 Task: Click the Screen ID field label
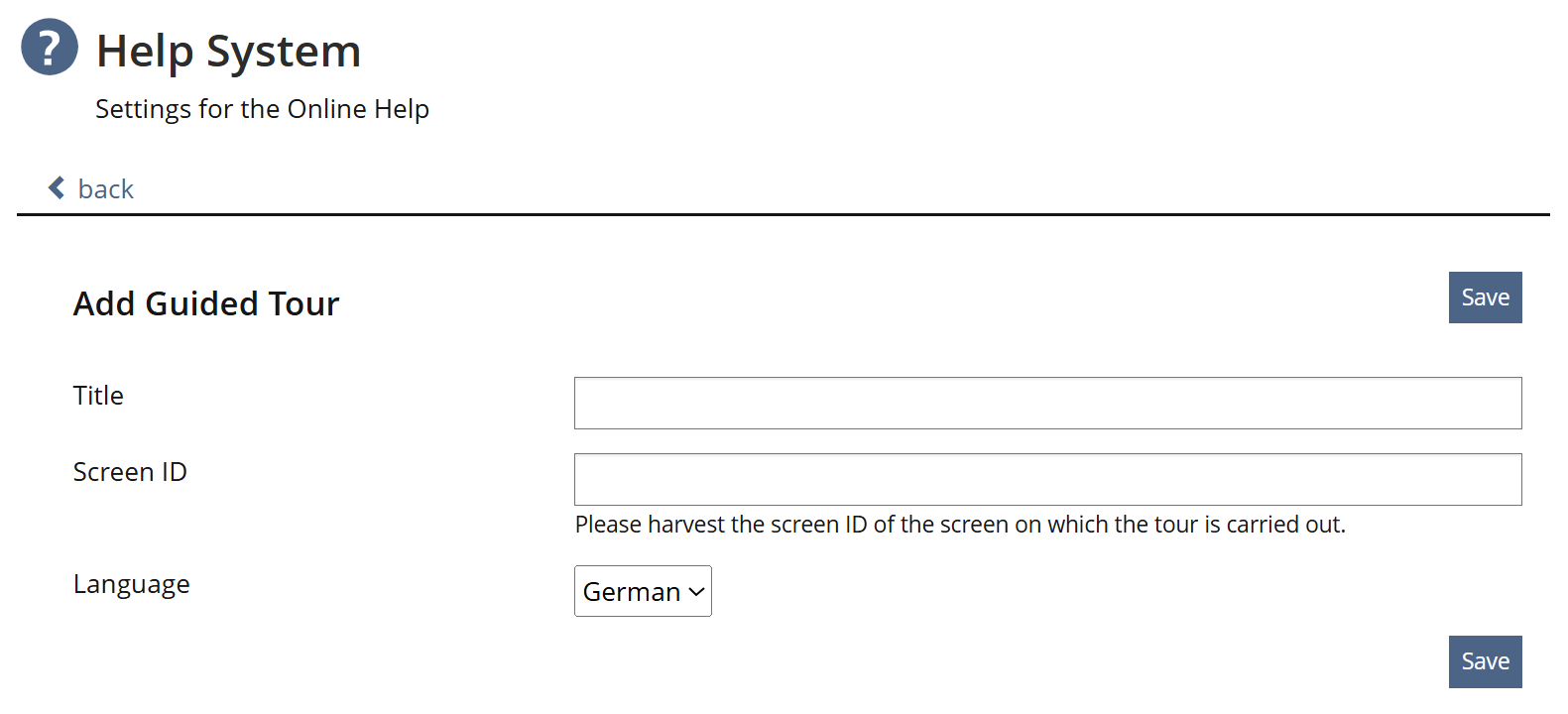(130, 472)
